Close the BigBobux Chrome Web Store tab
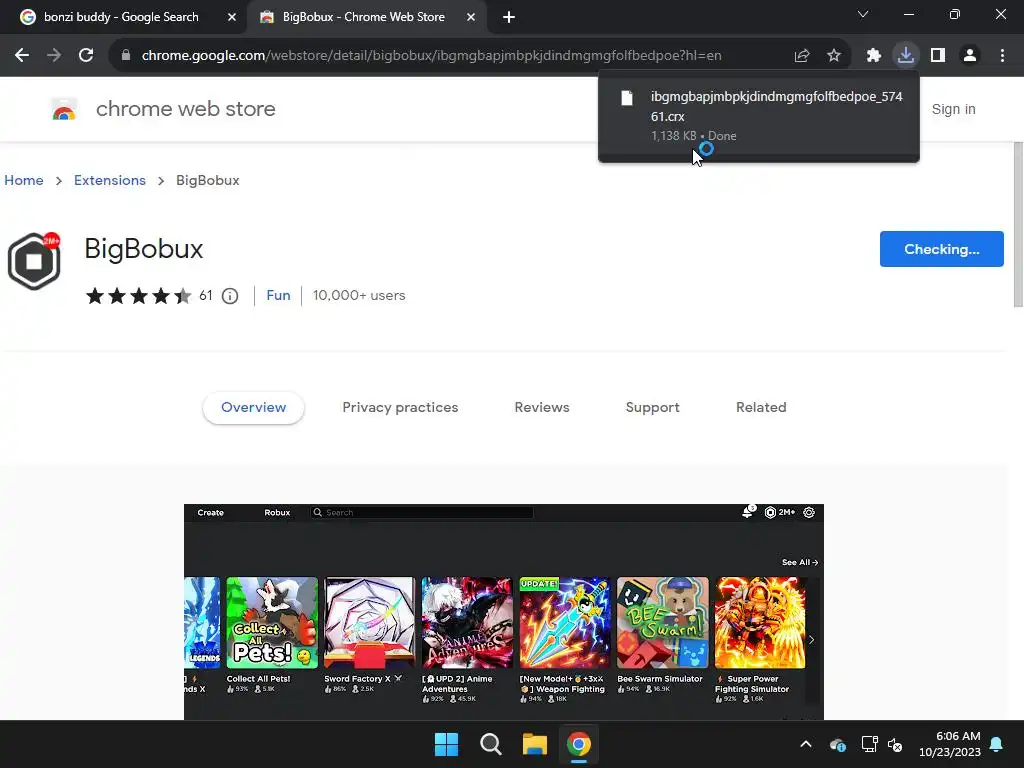Screen dimensions: 1024x768 470,17
